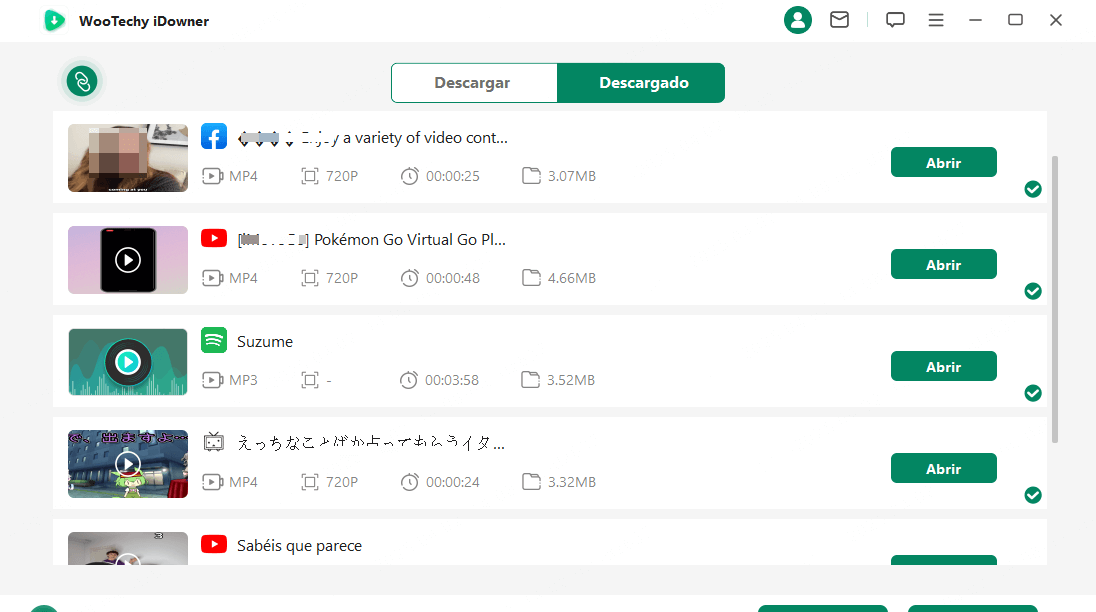The height and width of the screenshot is (612, 1096).
Task: Toggle the checkmark on the Suzume download
Action: [1033, 393]
